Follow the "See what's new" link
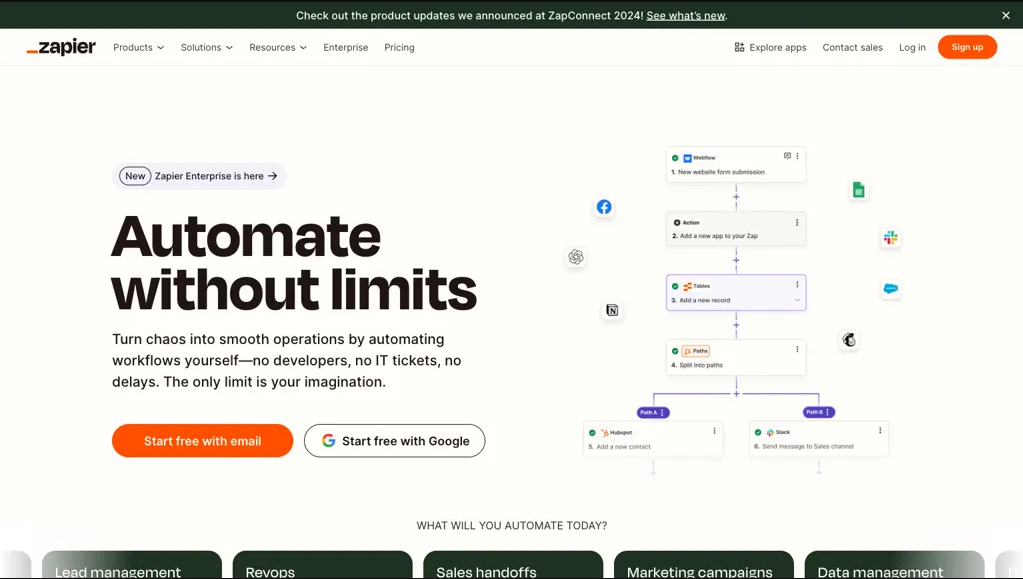This screenshot has height=579, width=1023. click(685, 15)
